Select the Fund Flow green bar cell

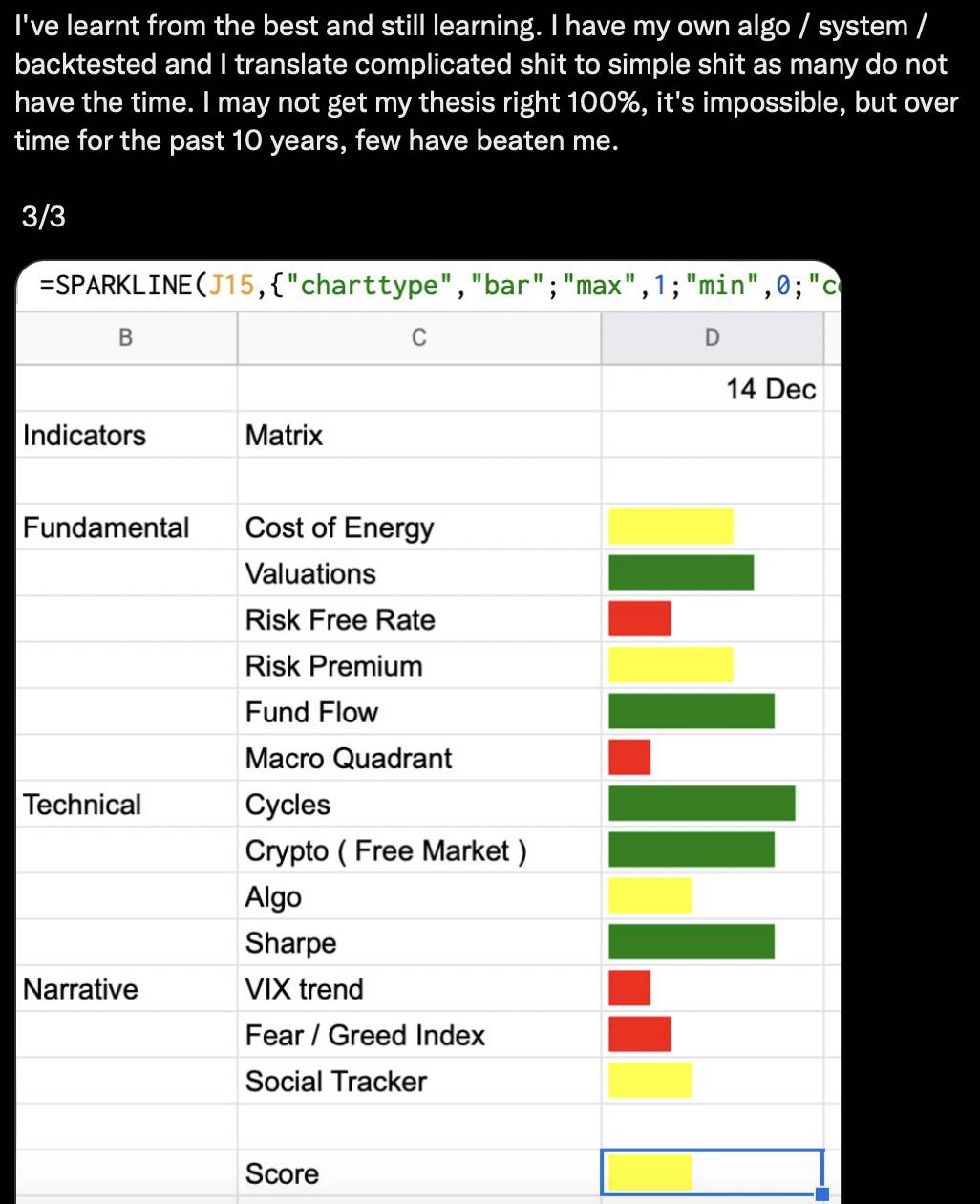[x=712, y=711]
